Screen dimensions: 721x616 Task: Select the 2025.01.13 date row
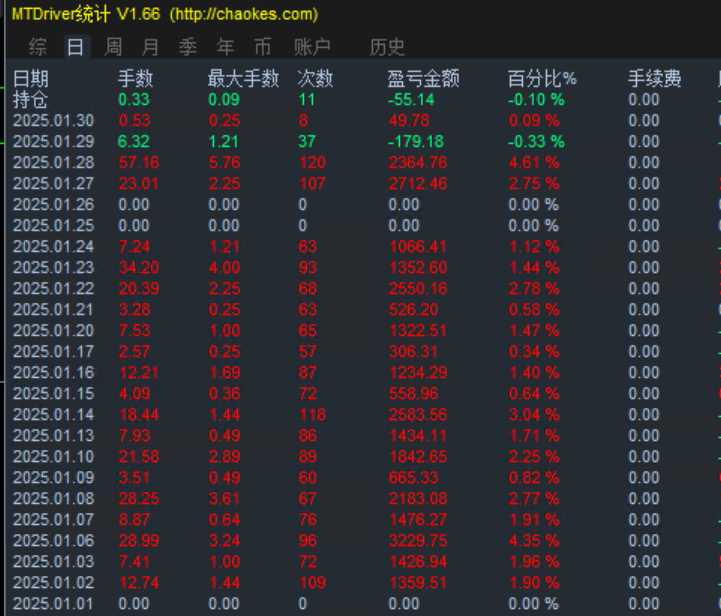tap(53, 435)
